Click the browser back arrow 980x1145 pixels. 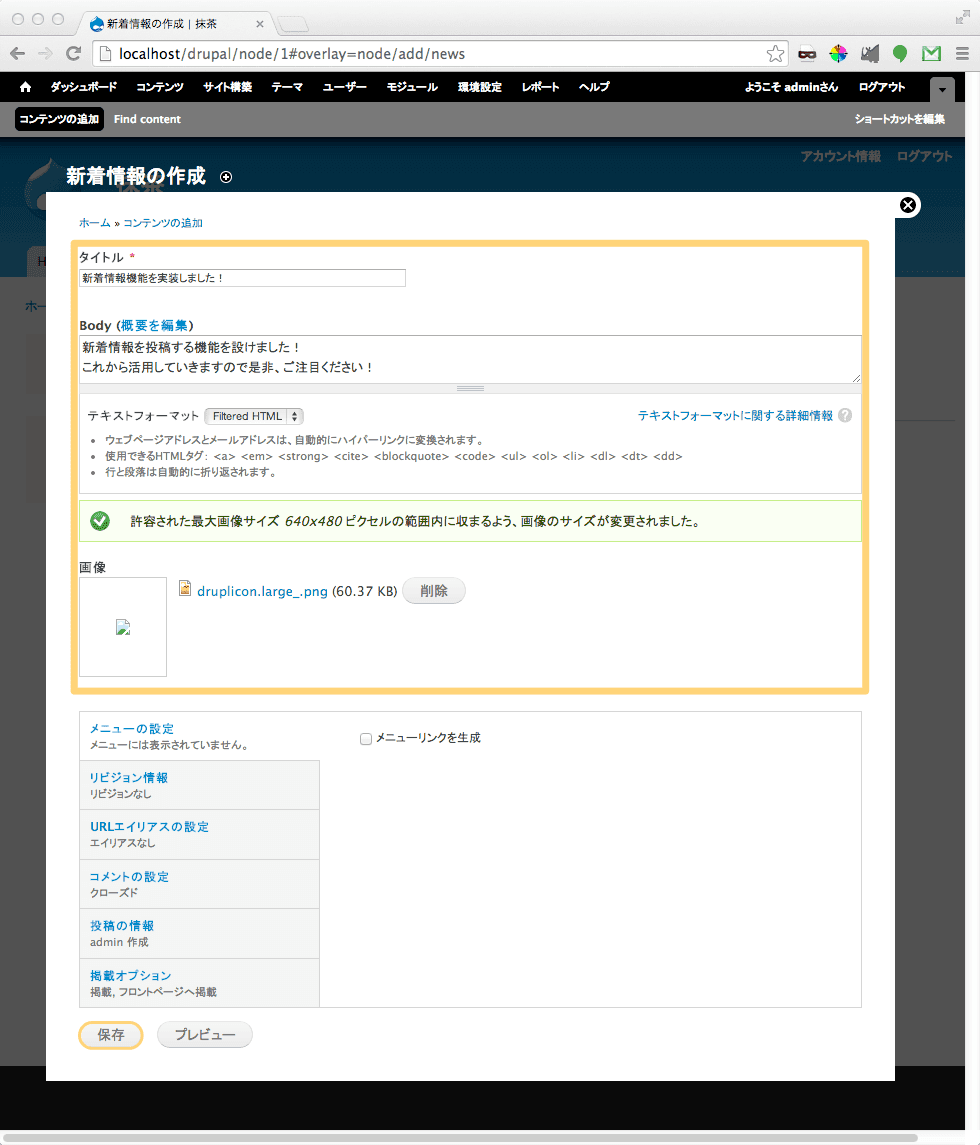click(x=18, y=53)
